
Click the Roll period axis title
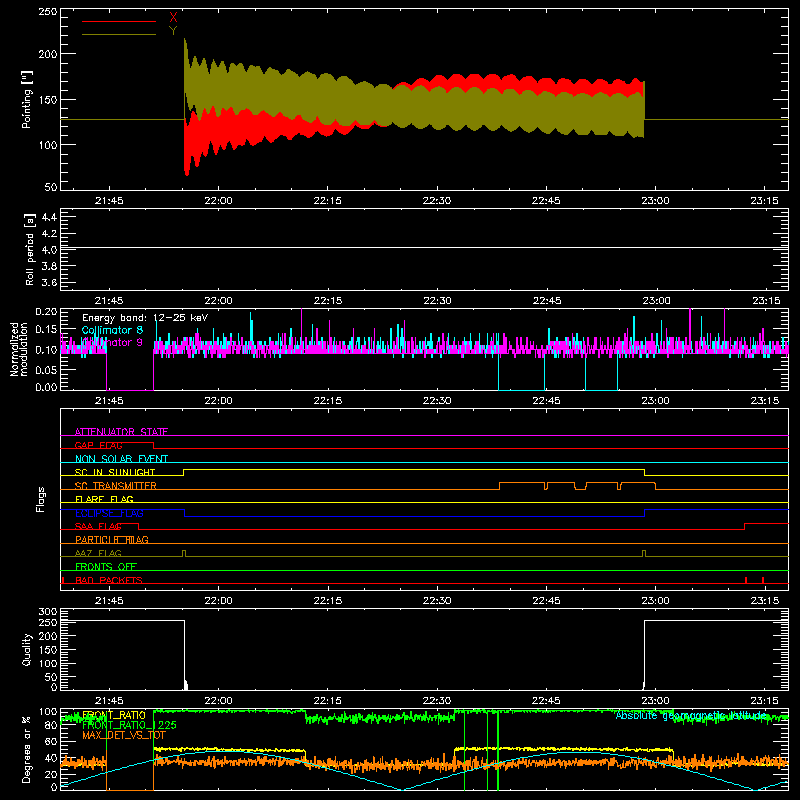30,249
